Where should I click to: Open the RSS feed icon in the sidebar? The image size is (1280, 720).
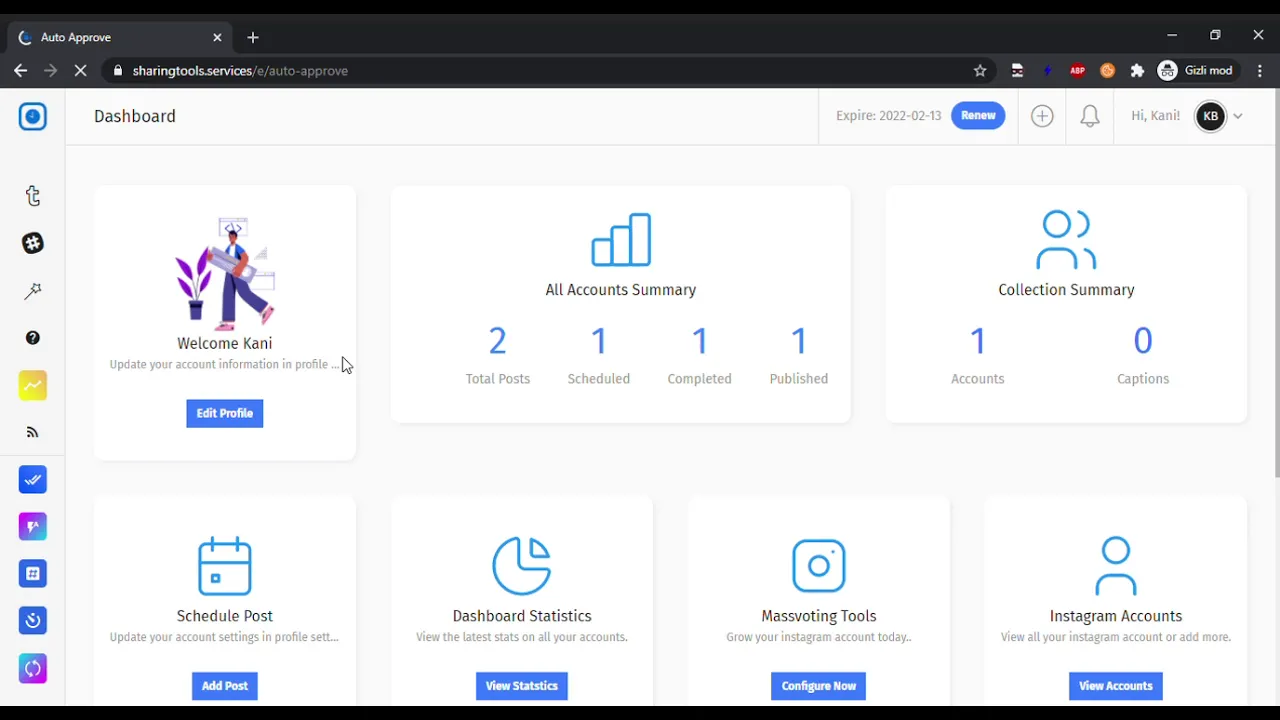pos(33,433)
